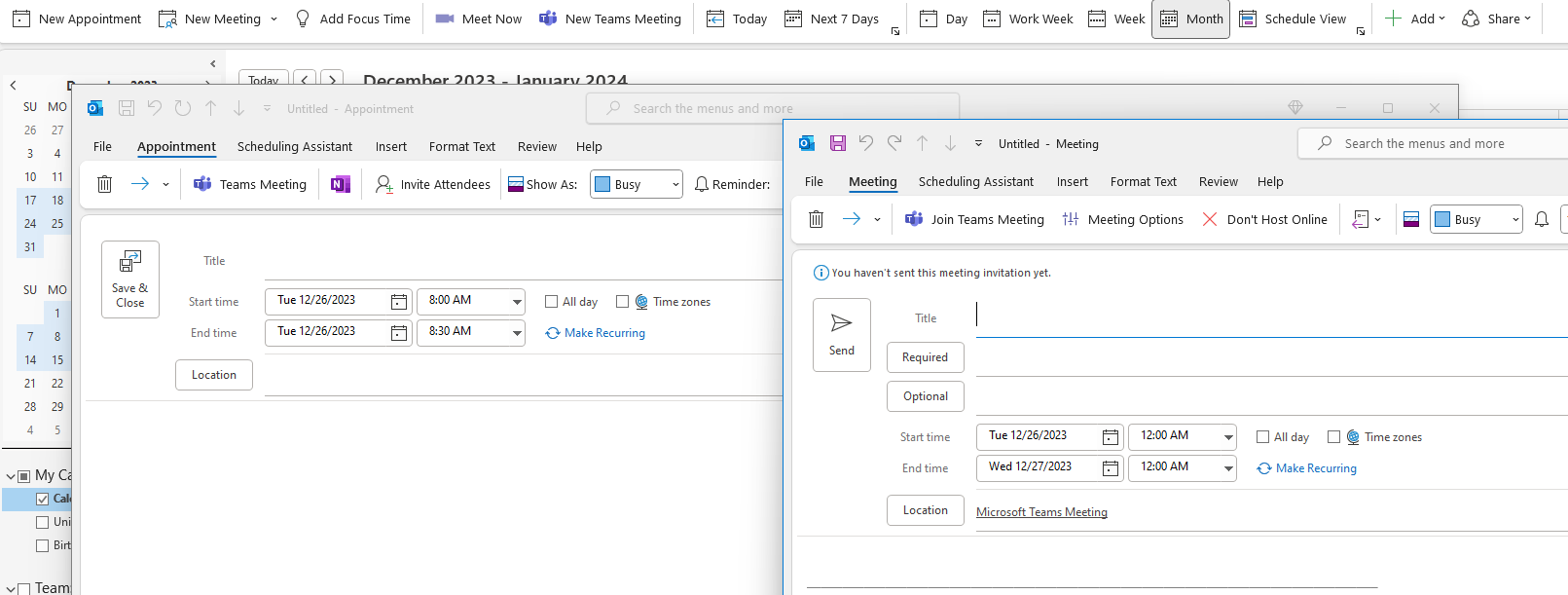Check Time zones in Meeting window
The height and width of the screenshot is (595, 1568).
coord(1334,437)
